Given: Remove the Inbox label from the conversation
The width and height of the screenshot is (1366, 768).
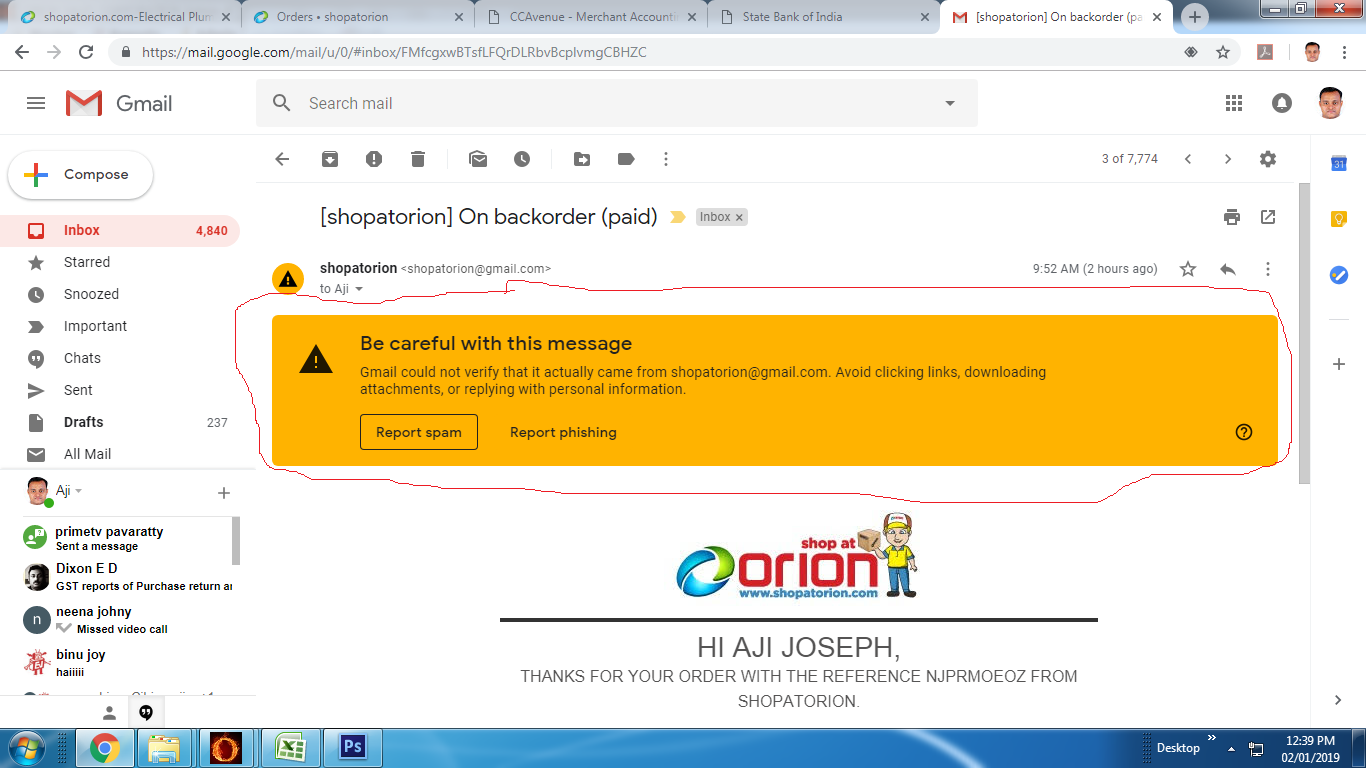Looking at the screenshot, I should click(x=740, y=217).
